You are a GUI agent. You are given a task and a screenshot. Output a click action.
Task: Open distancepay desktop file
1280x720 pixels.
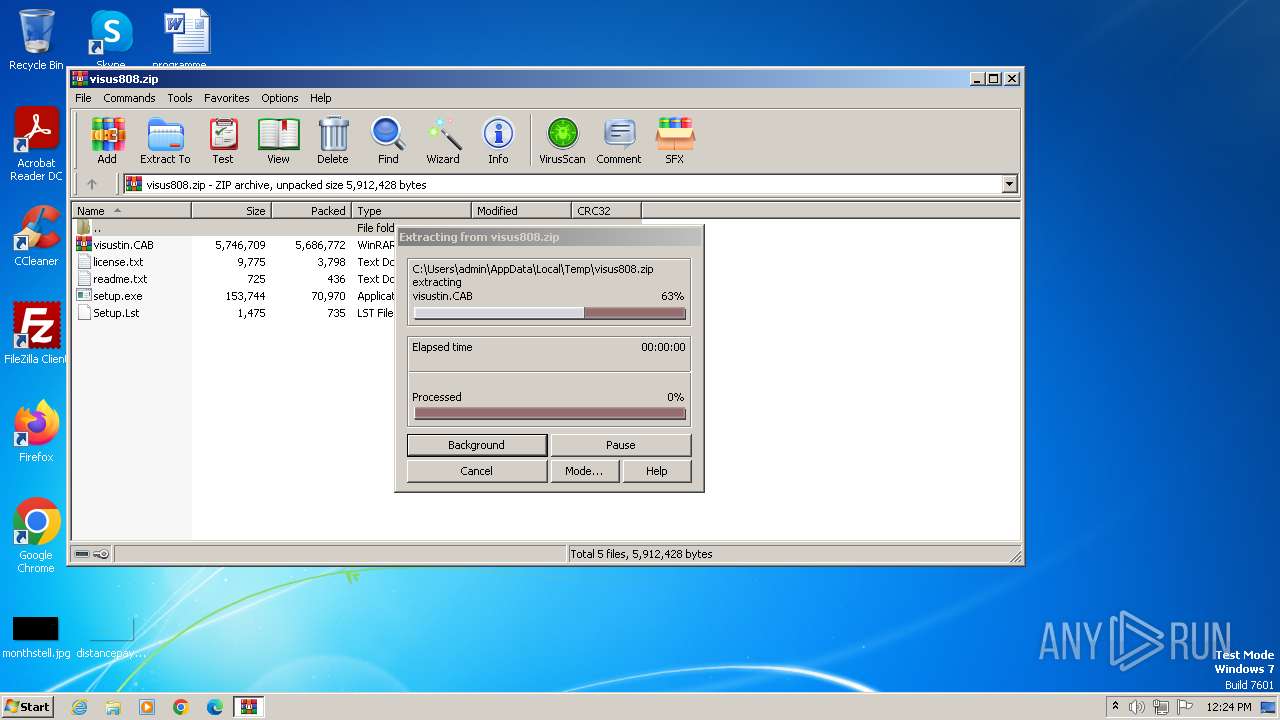pyautogui.click(x=111, y=636)
